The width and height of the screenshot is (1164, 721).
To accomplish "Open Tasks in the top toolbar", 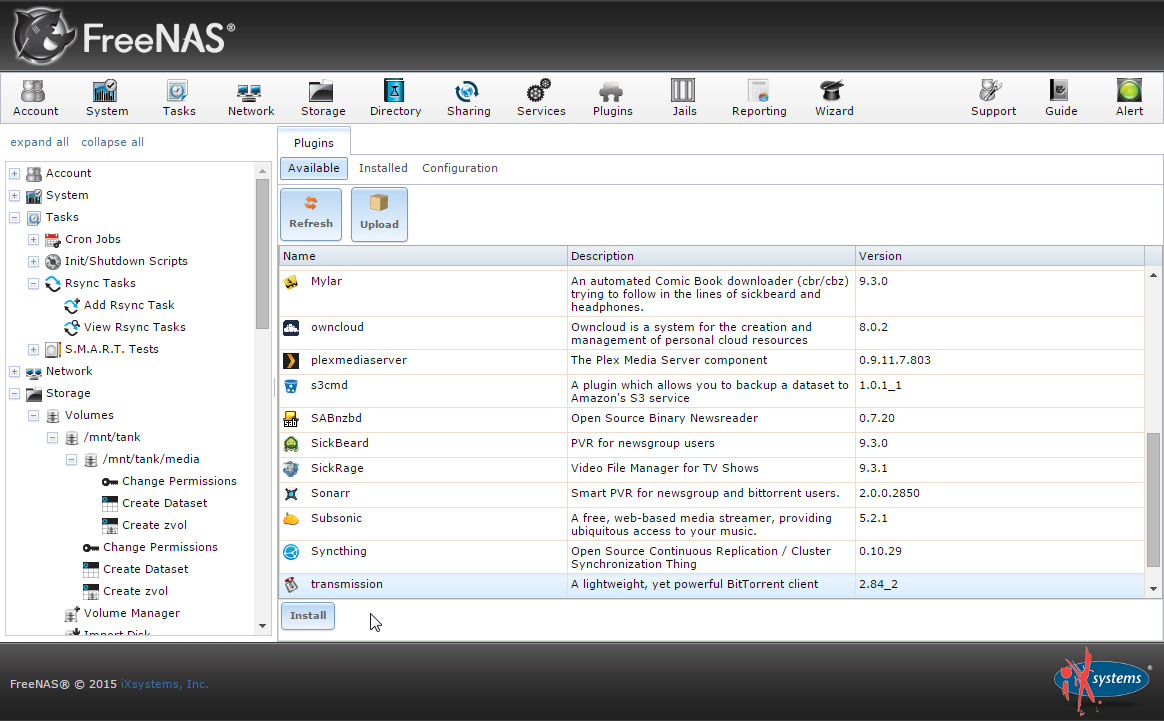I will click(179, 98).
